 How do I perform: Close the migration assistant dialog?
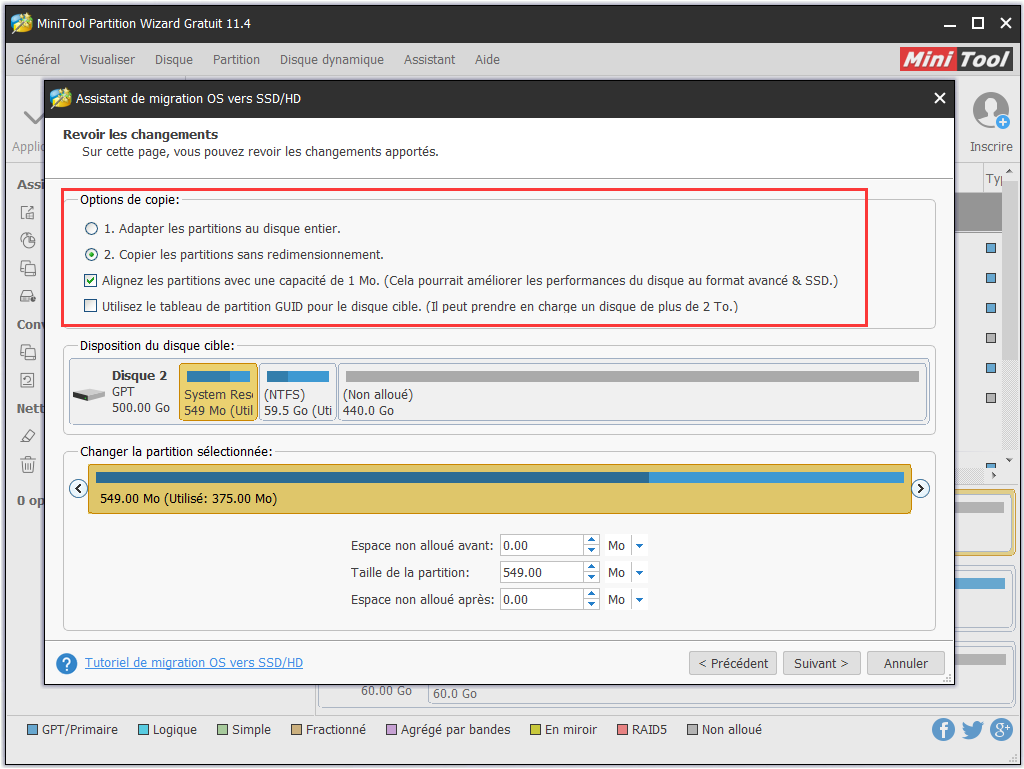[939, 99]
